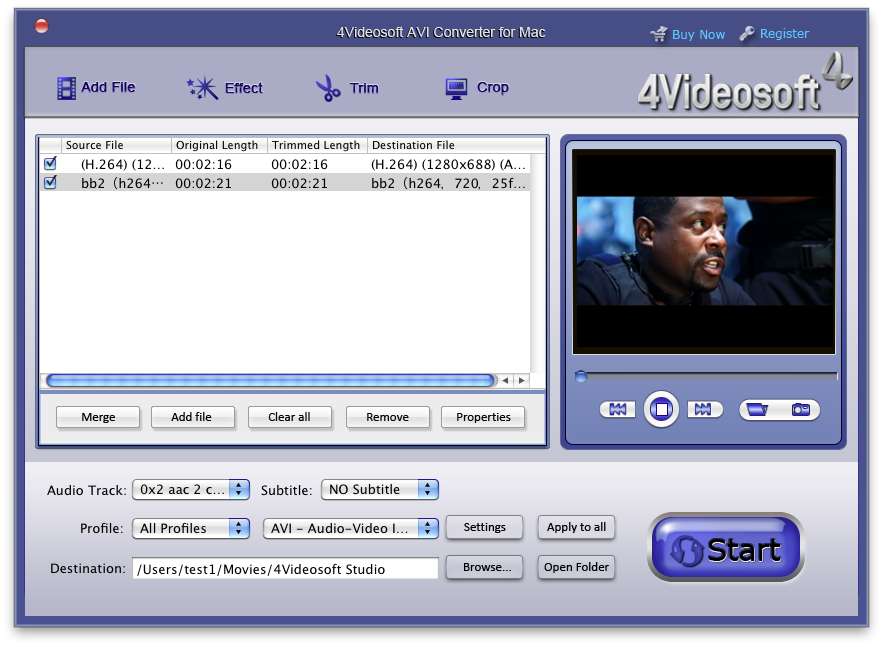Uncheck the bb2 file checkbox
This screenshot has height=647, width=883.
pos(50,182)
